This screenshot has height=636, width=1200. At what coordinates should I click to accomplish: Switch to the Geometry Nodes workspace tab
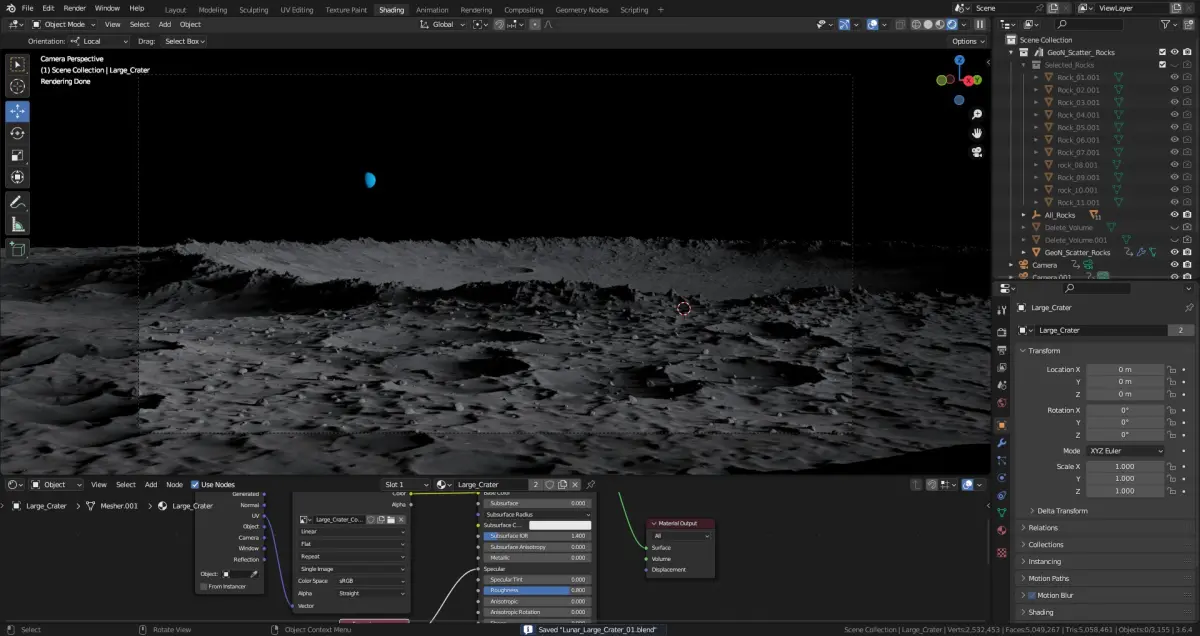581,10
